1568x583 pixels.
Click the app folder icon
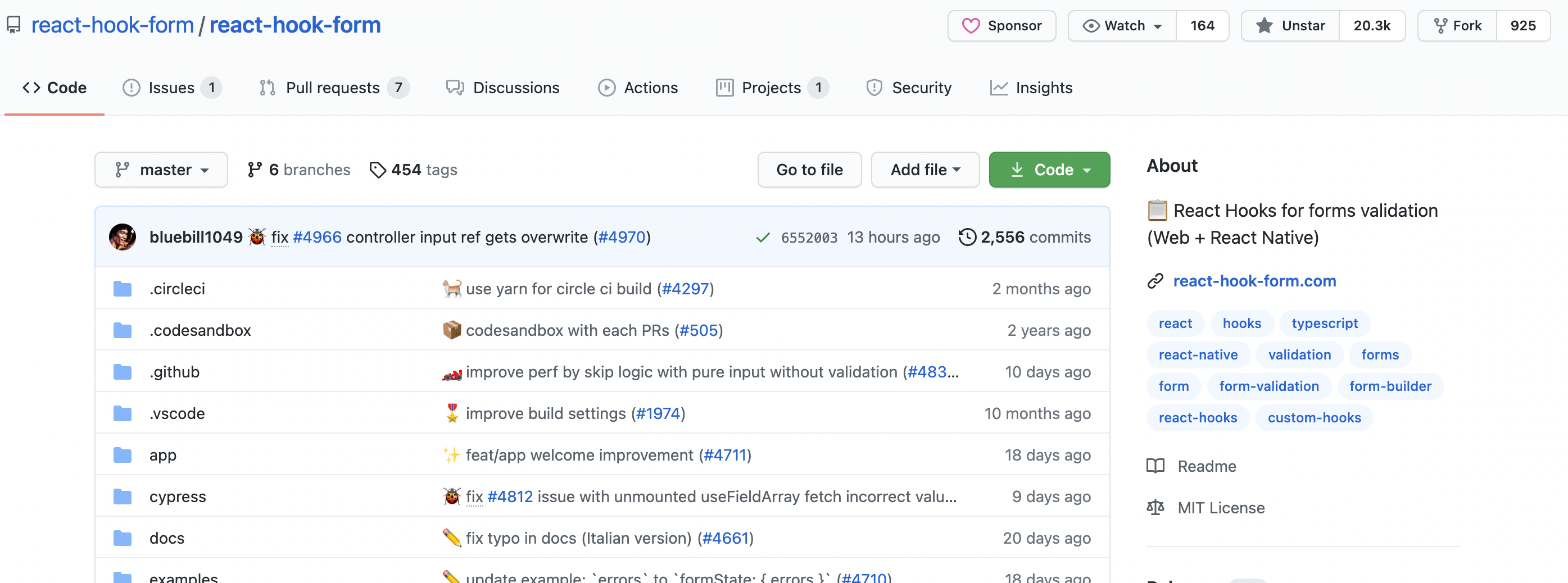tap(123, 454)
